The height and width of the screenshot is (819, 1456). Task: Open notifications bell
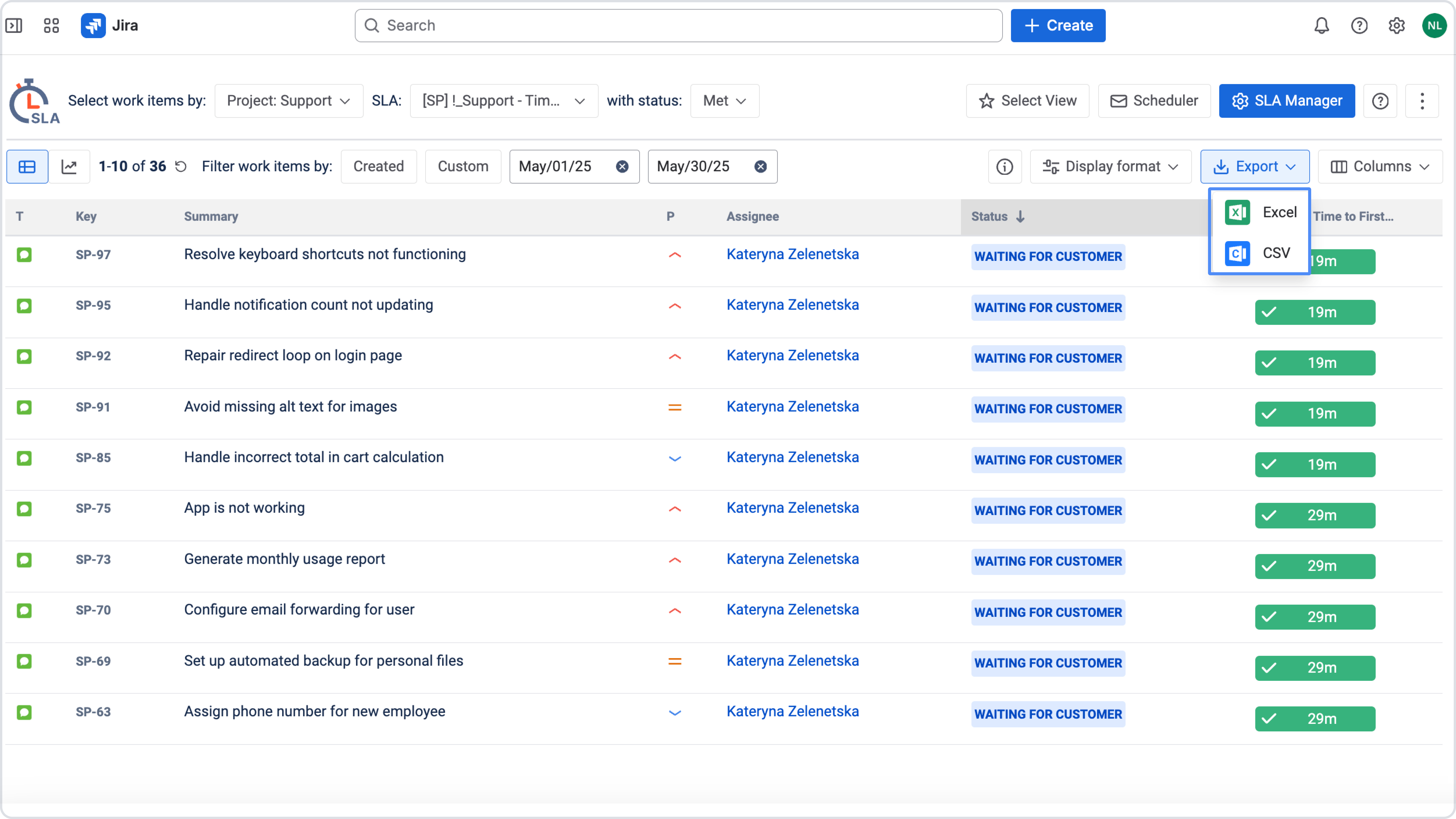pyautogui.click(x=1321, y=25)
